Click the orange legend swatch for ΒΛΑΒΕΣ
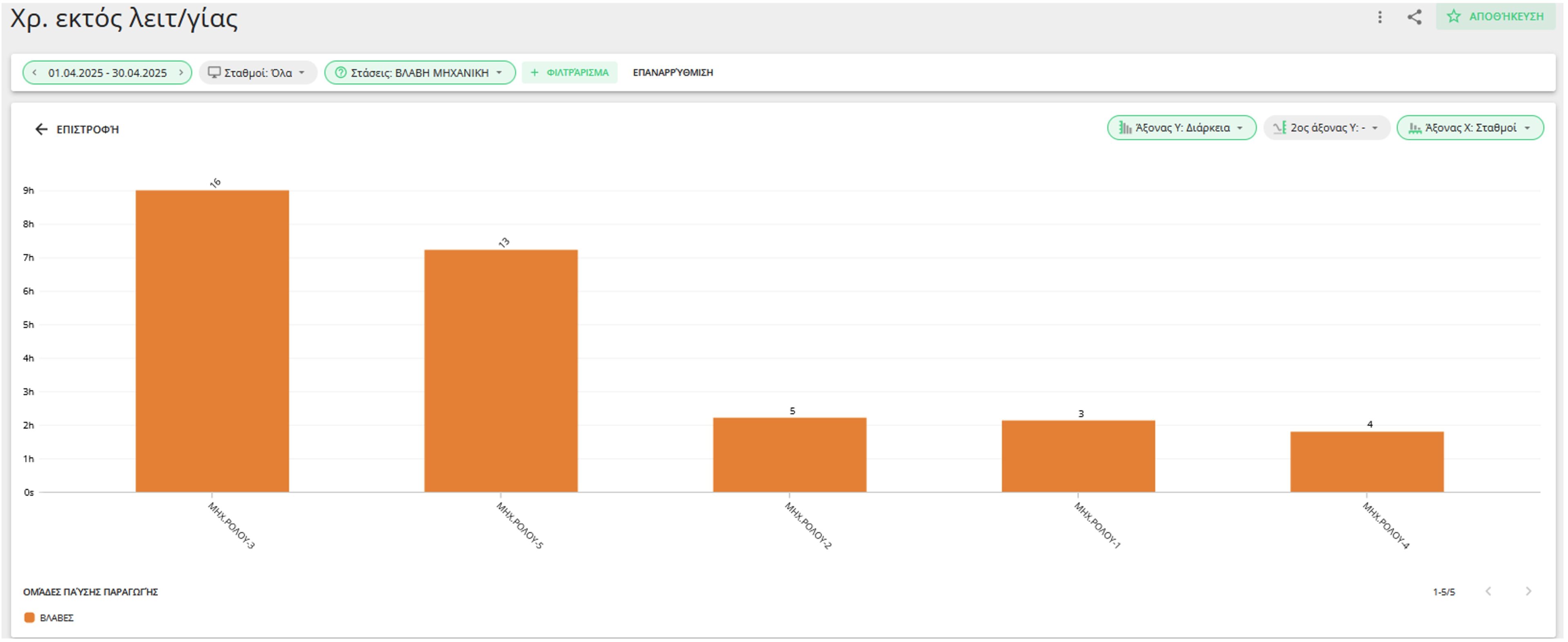Viewport: 1568px width, 642px height. tap(30, 617)
